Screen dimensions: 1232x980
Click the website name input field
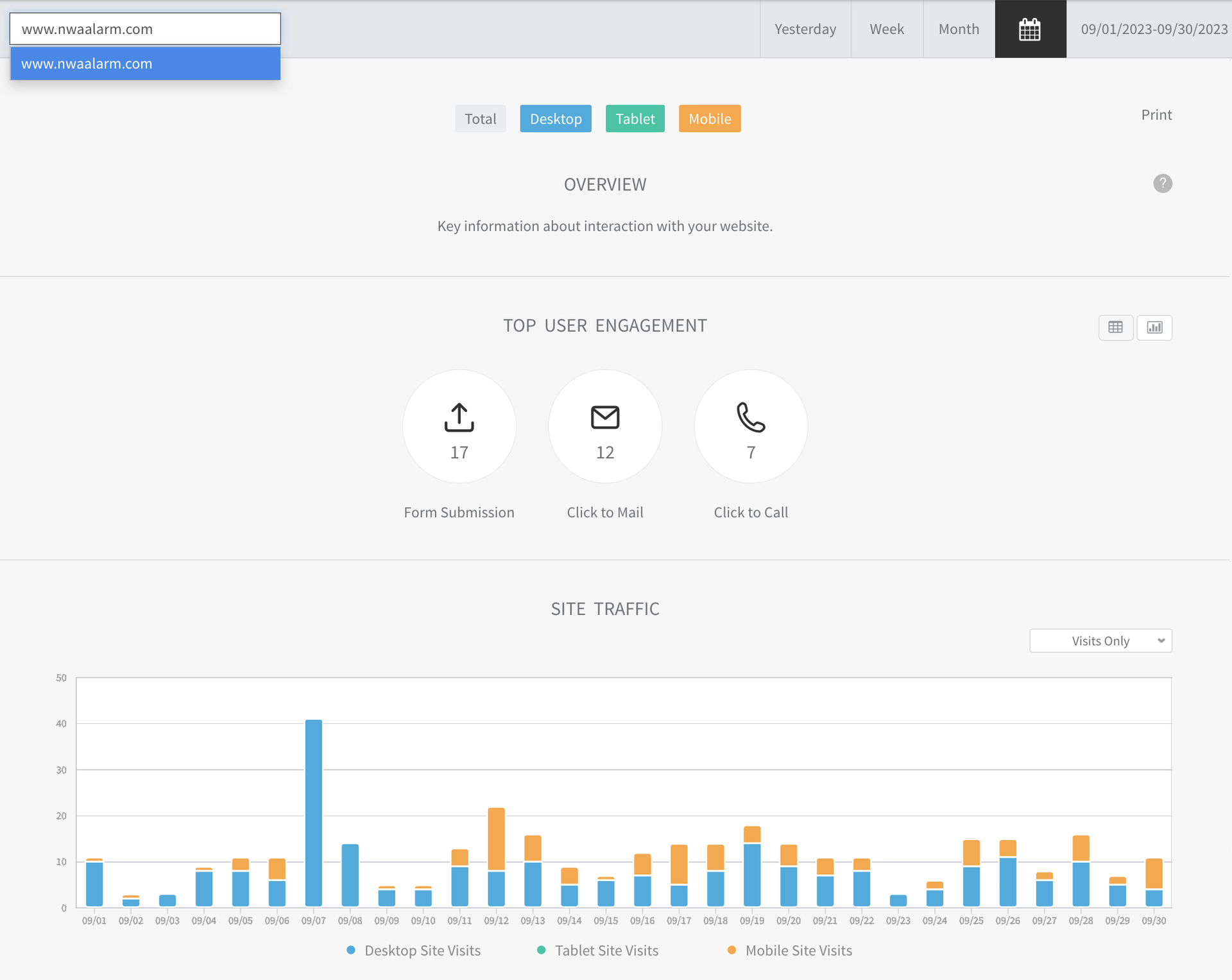point(145,29)
